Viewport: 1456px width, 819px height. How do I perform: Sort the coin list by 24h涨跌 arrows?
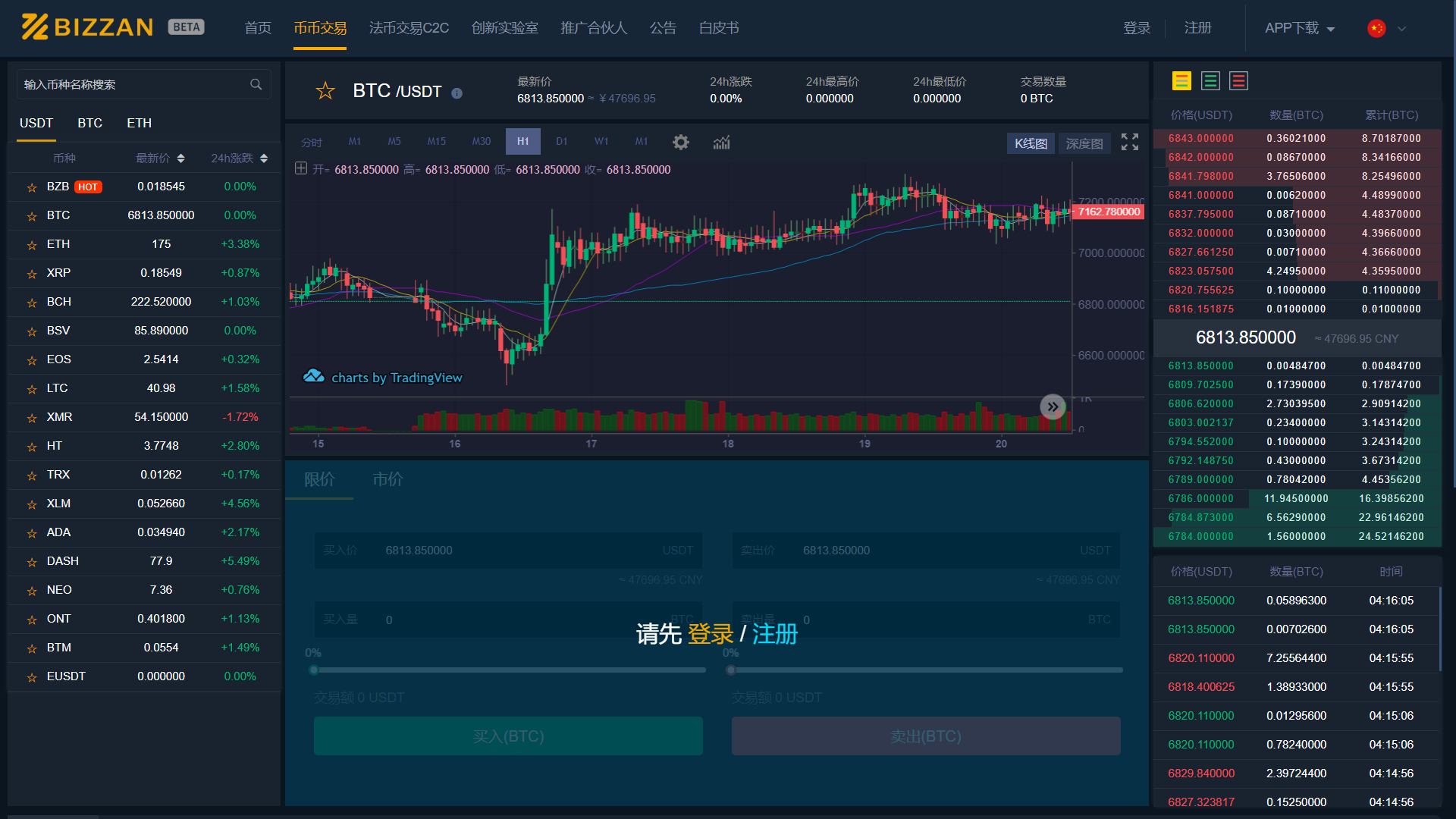(263, 158)
